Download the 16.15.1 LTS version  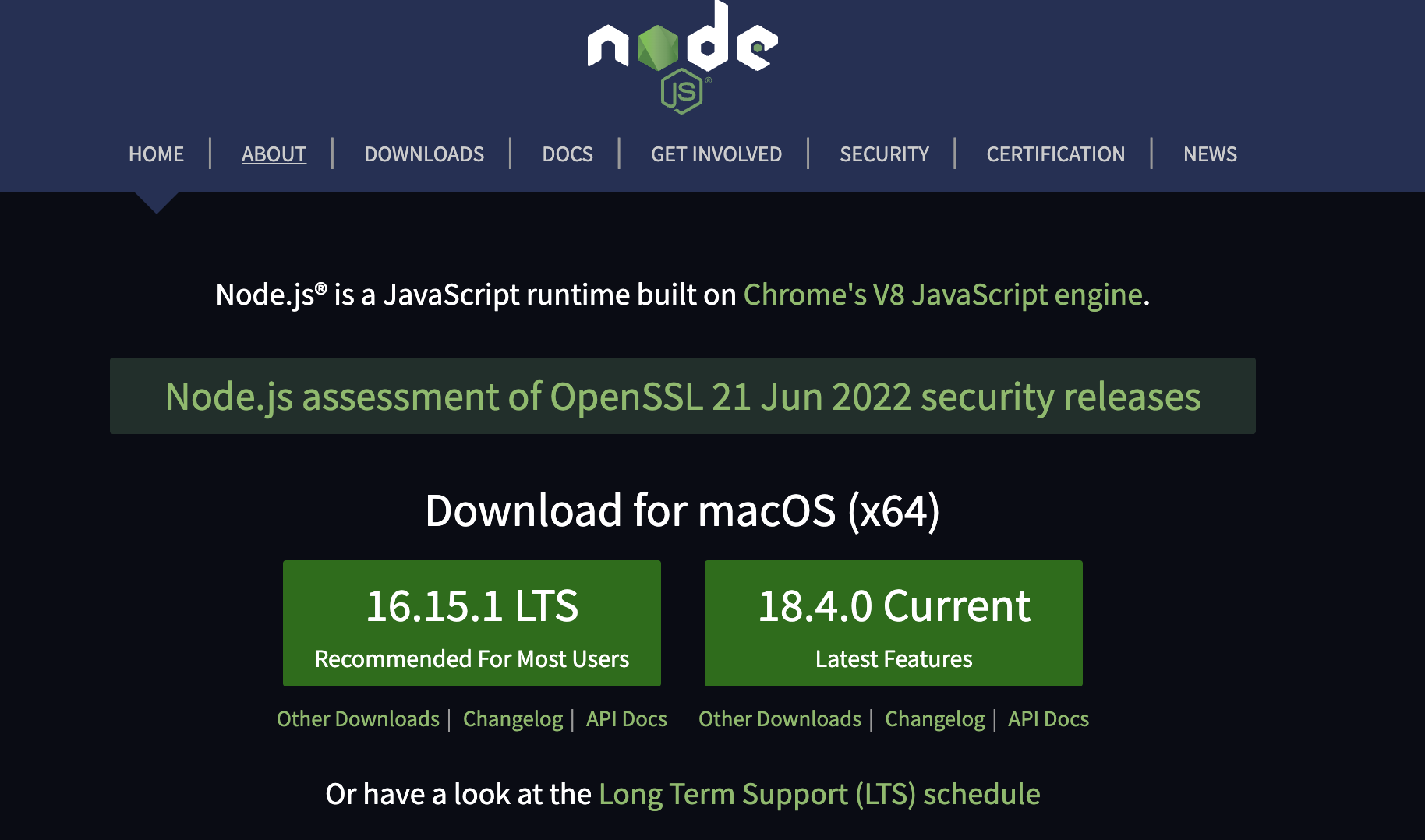(x=472, y=623)
